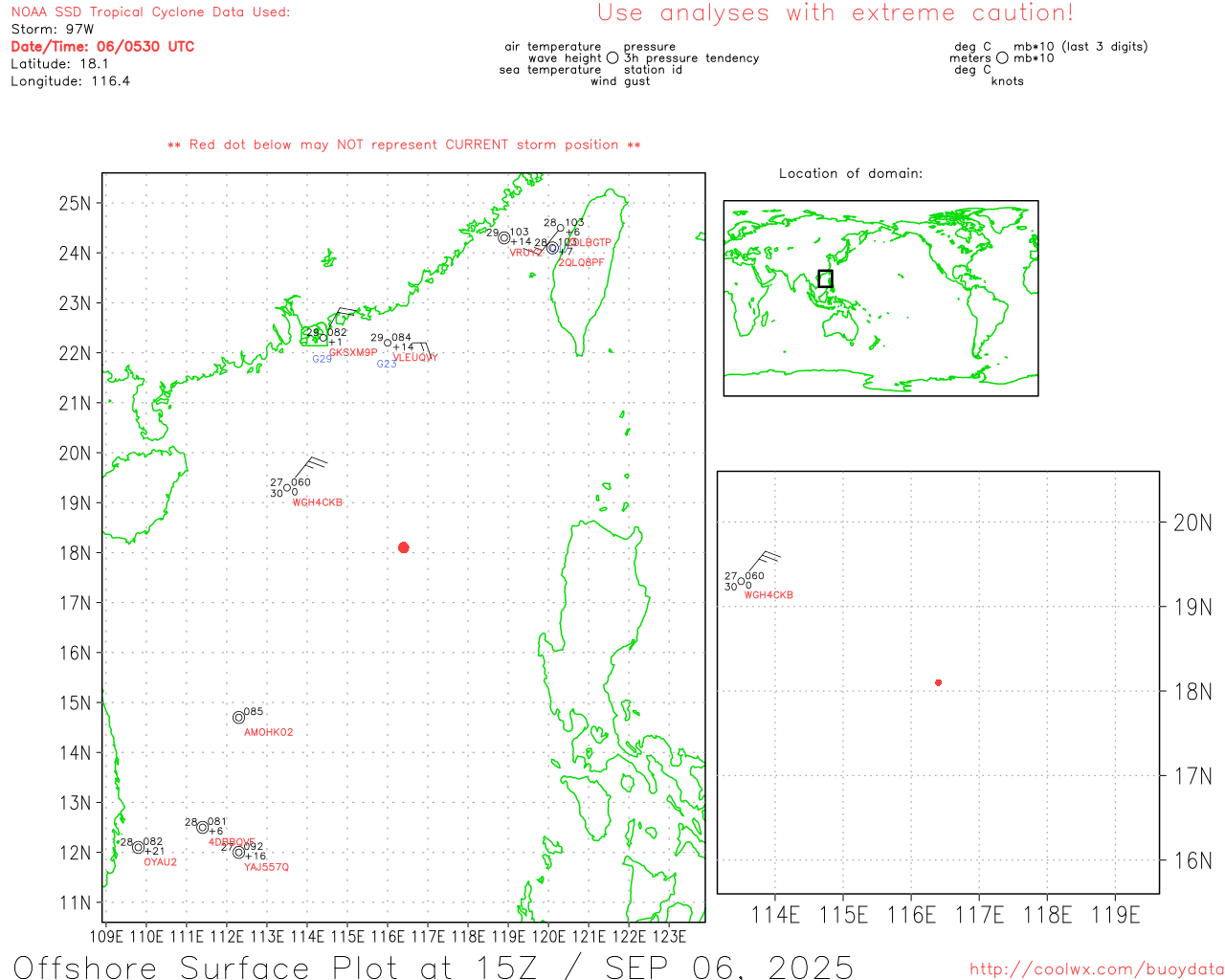The height and width of the screenshot is (980, 1225).
Task: Select the AMOHK02 station circle marker
Action: [x=238, y=718]
